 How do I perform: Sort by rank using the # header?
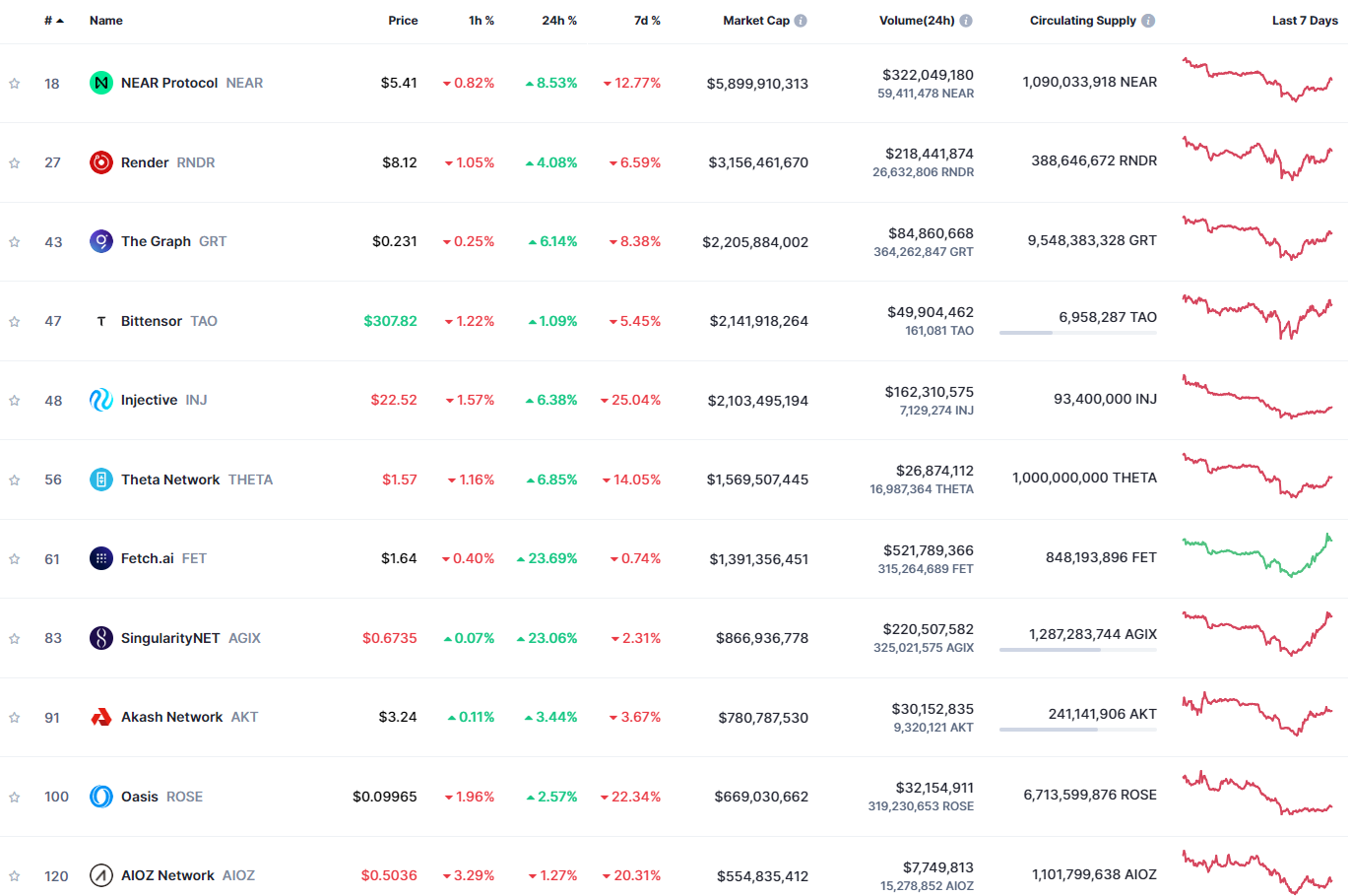53,21
